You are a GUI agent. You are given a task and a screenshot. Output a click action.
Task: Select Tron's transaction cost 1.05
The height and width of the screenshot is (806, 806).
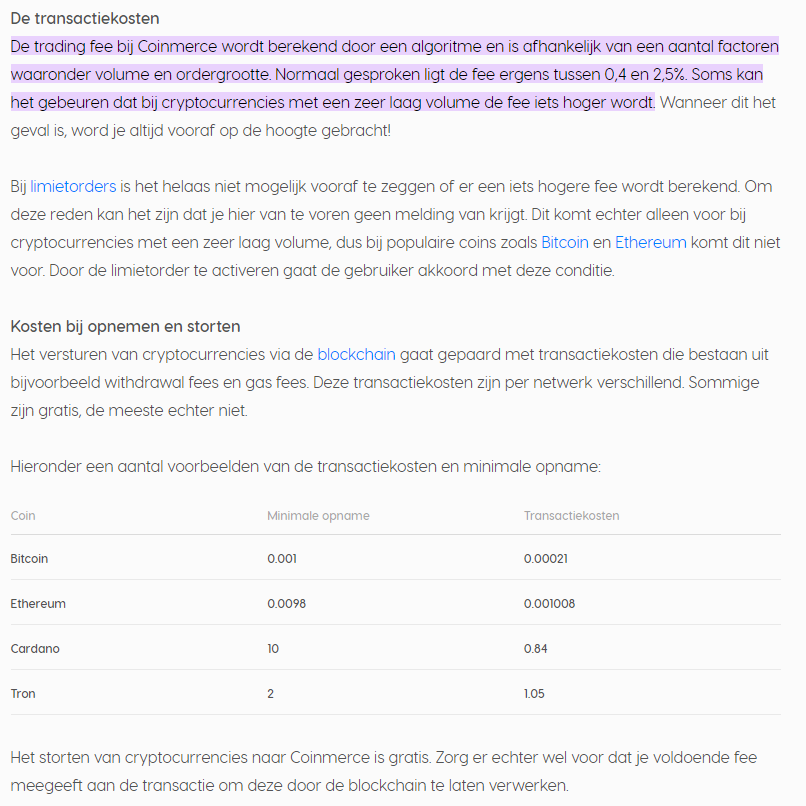point(534,694)
